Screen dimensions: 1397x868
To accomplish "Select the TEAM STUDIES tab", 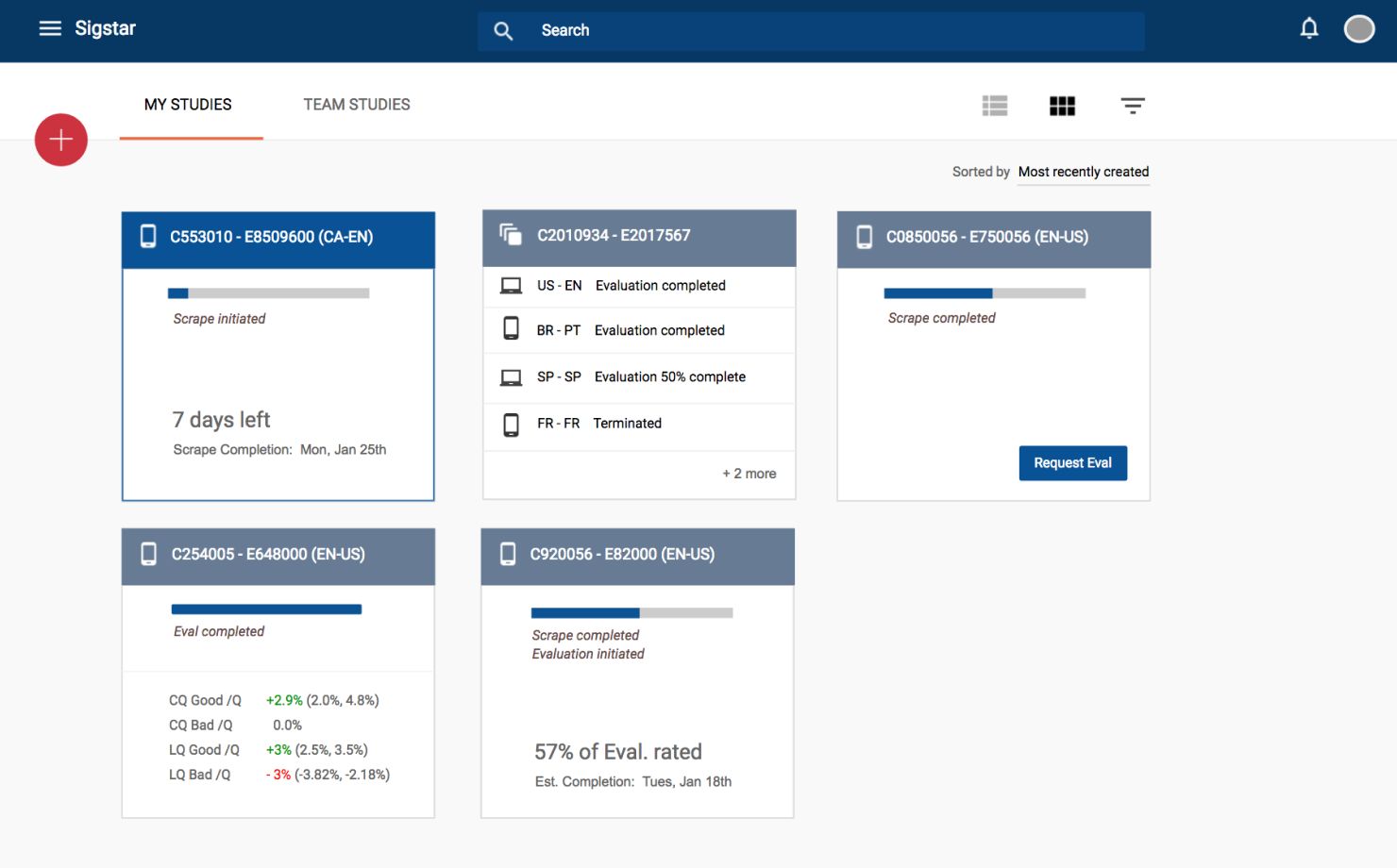I will pos(356,105).
